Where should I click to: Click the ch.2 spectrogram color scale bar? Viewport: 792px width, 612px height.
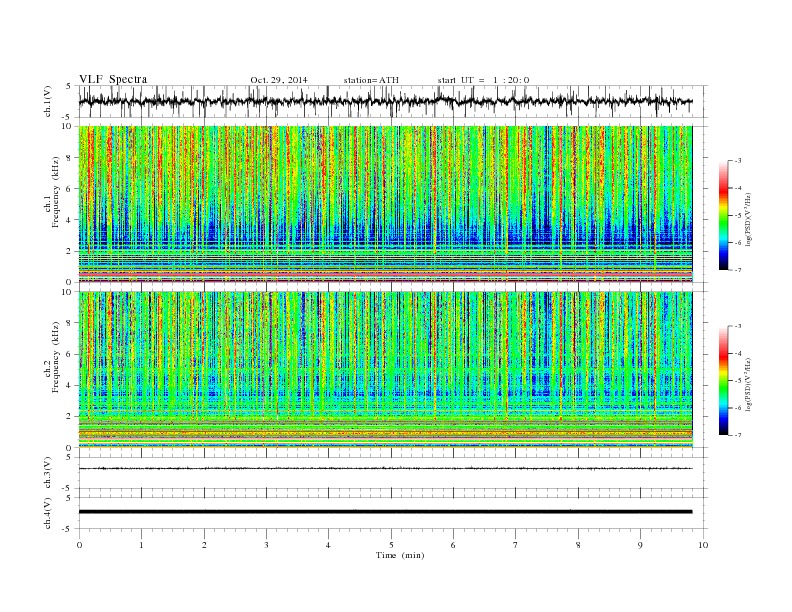(724, 381)
